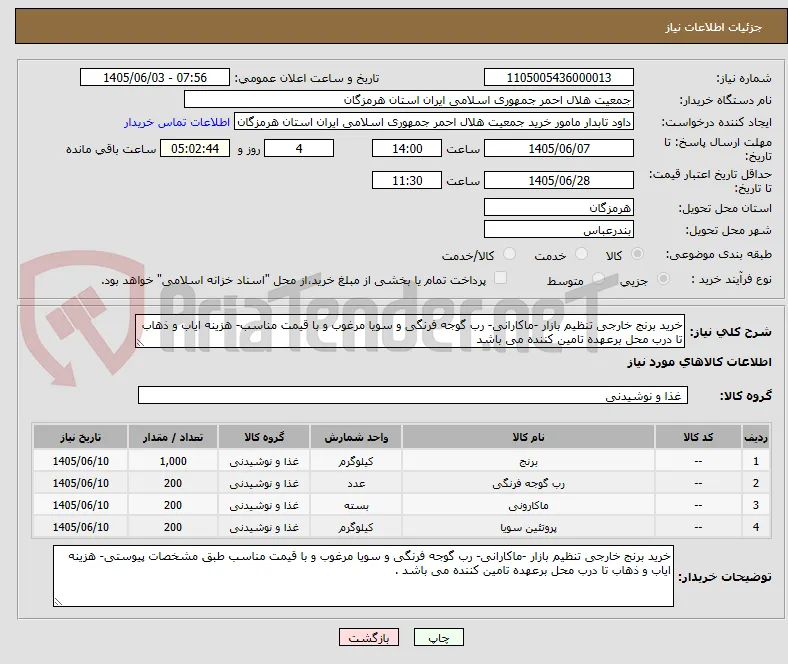Click the resize handle of buyer notes box
788x664 pixels.
[x=58, y=601]
